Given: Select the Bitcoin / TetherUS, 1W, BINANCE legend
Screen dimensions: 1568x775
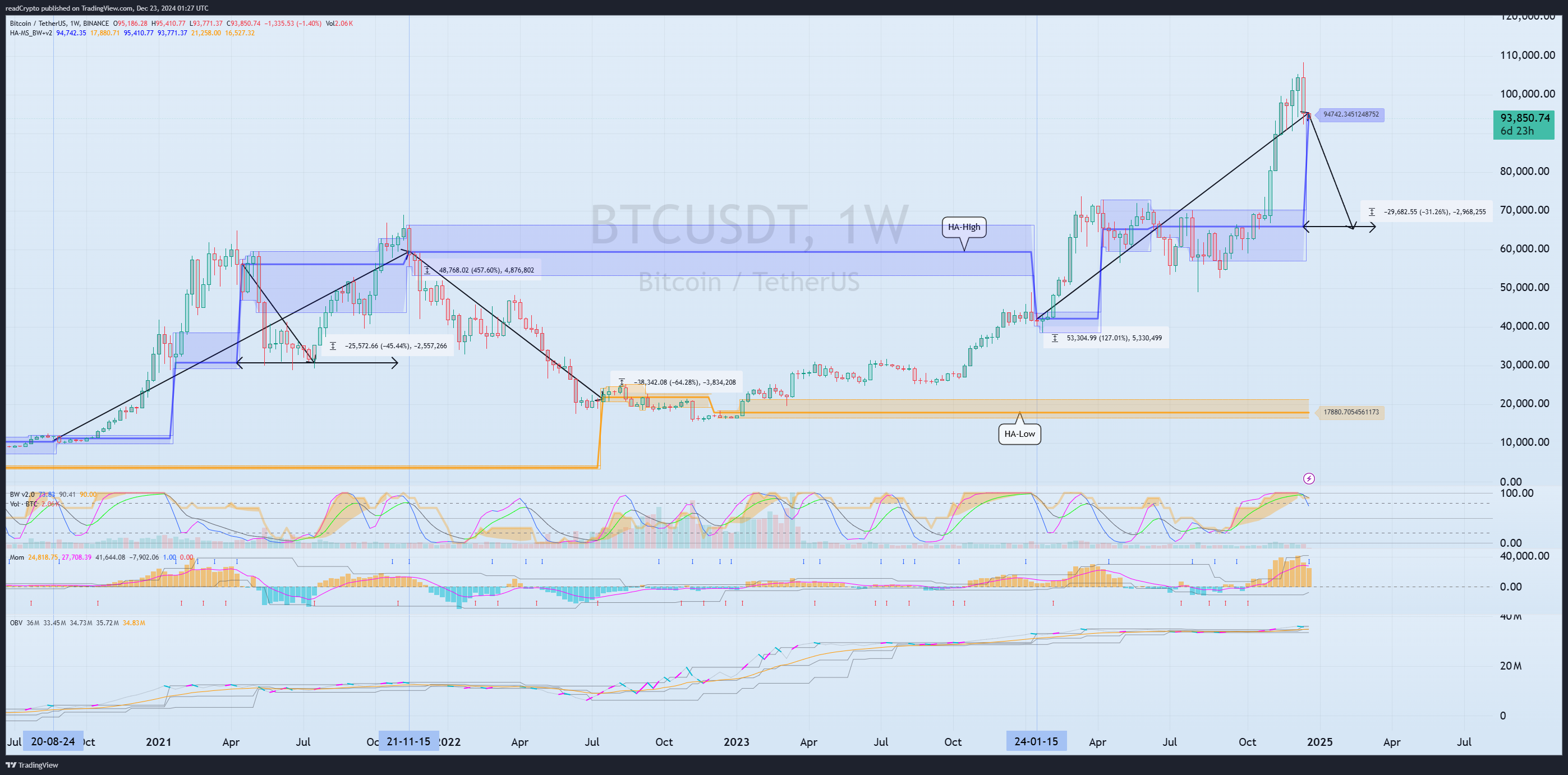Looking at the screenshot, I should pyautogui.click(x=59, y=24).
